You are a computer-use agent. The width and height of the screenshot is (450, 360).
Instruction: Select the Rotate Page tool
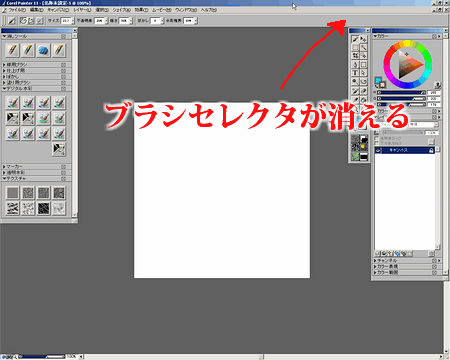[x=364, y=81]
